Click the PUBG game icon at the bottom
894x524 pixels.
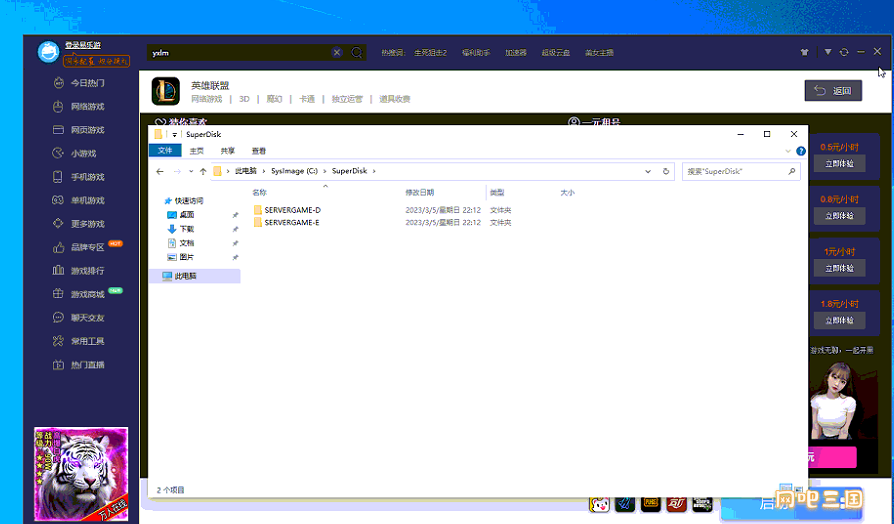point(651,504)
